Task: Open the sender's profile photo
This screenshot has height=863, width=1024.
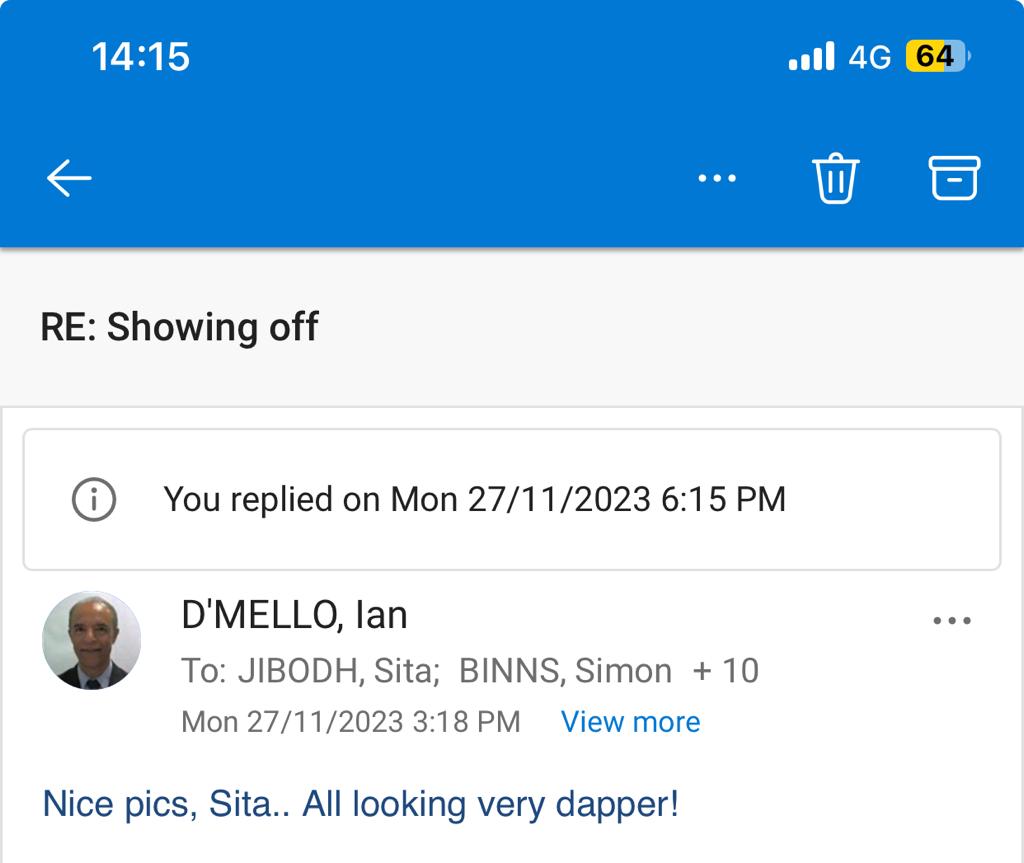Action: pyautogui.click(x=91, y=640)
